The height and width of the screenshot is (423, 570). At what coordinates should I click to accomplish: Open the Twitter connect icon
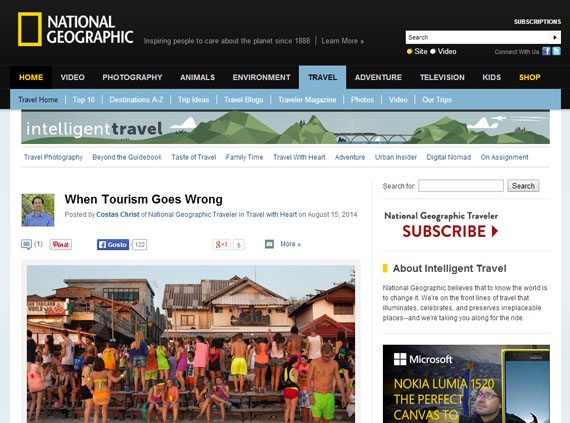(557, 51)
